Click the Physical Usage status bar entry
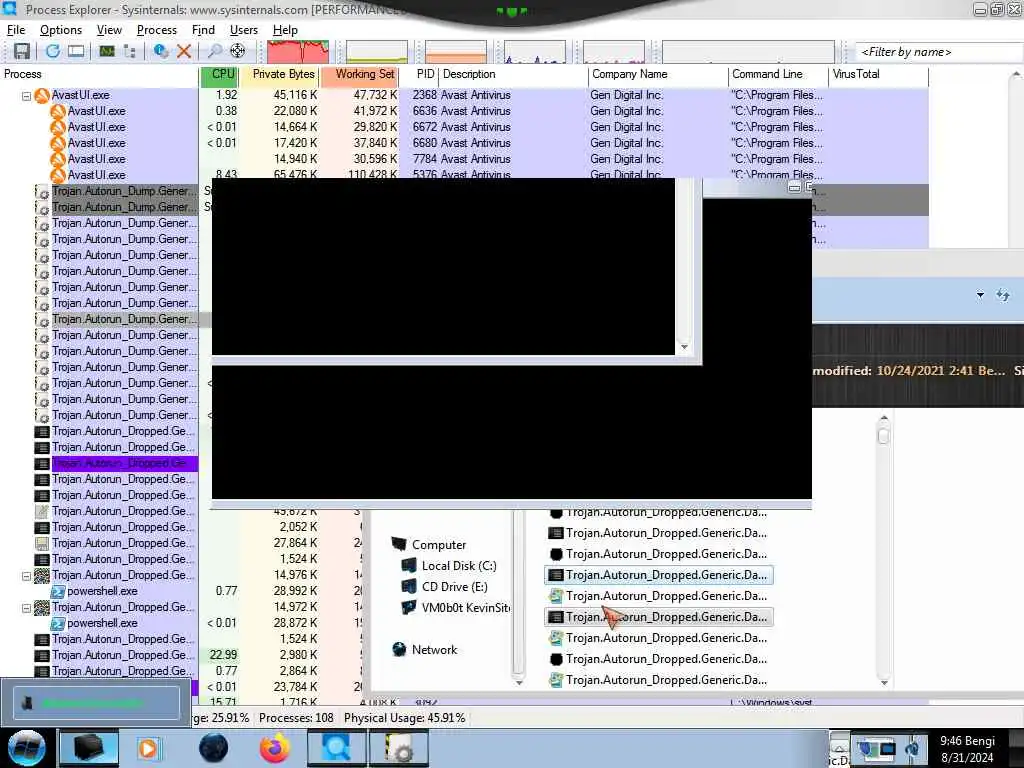This screenshot has width=1024, height=768. pos(404,718)
